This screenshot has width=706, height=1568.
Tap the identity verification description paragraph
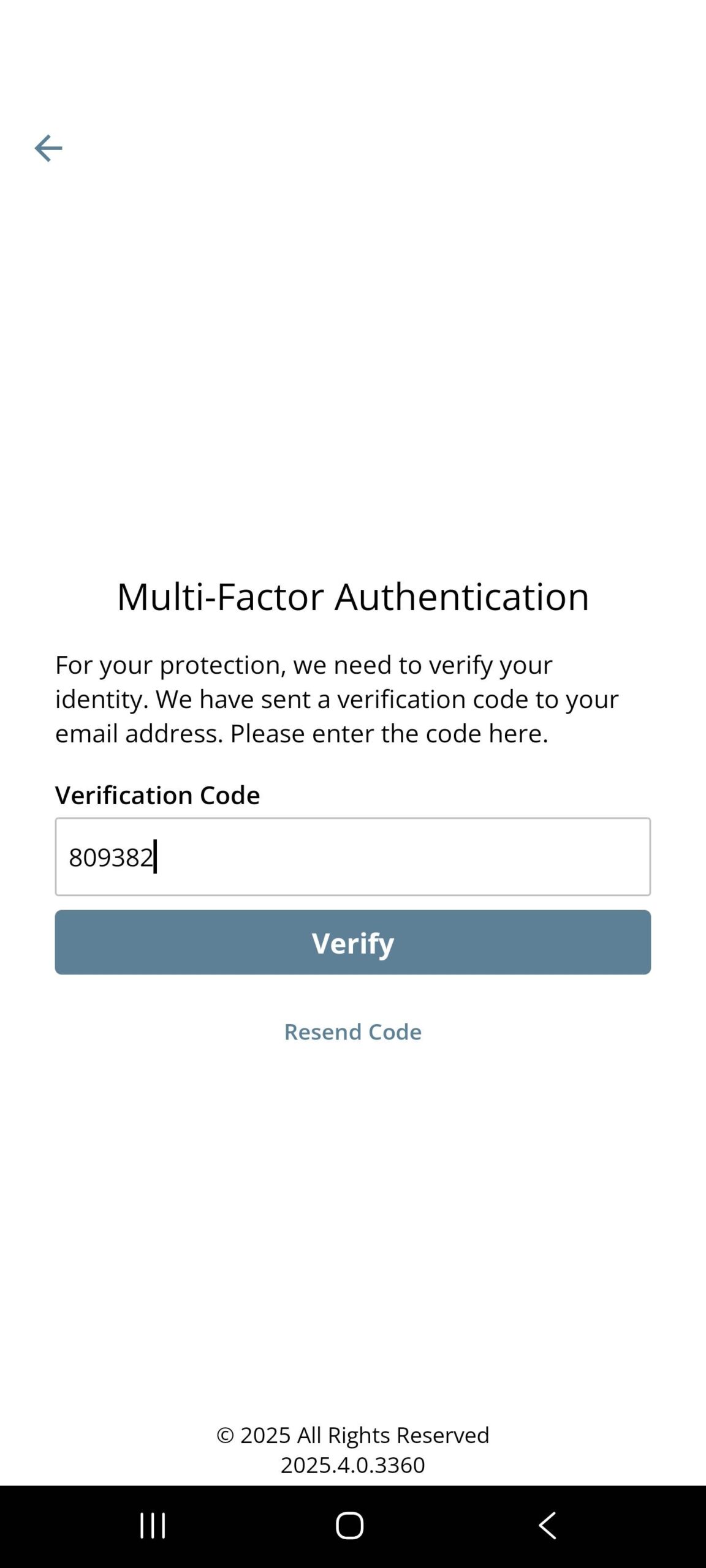tap(337, 699)
